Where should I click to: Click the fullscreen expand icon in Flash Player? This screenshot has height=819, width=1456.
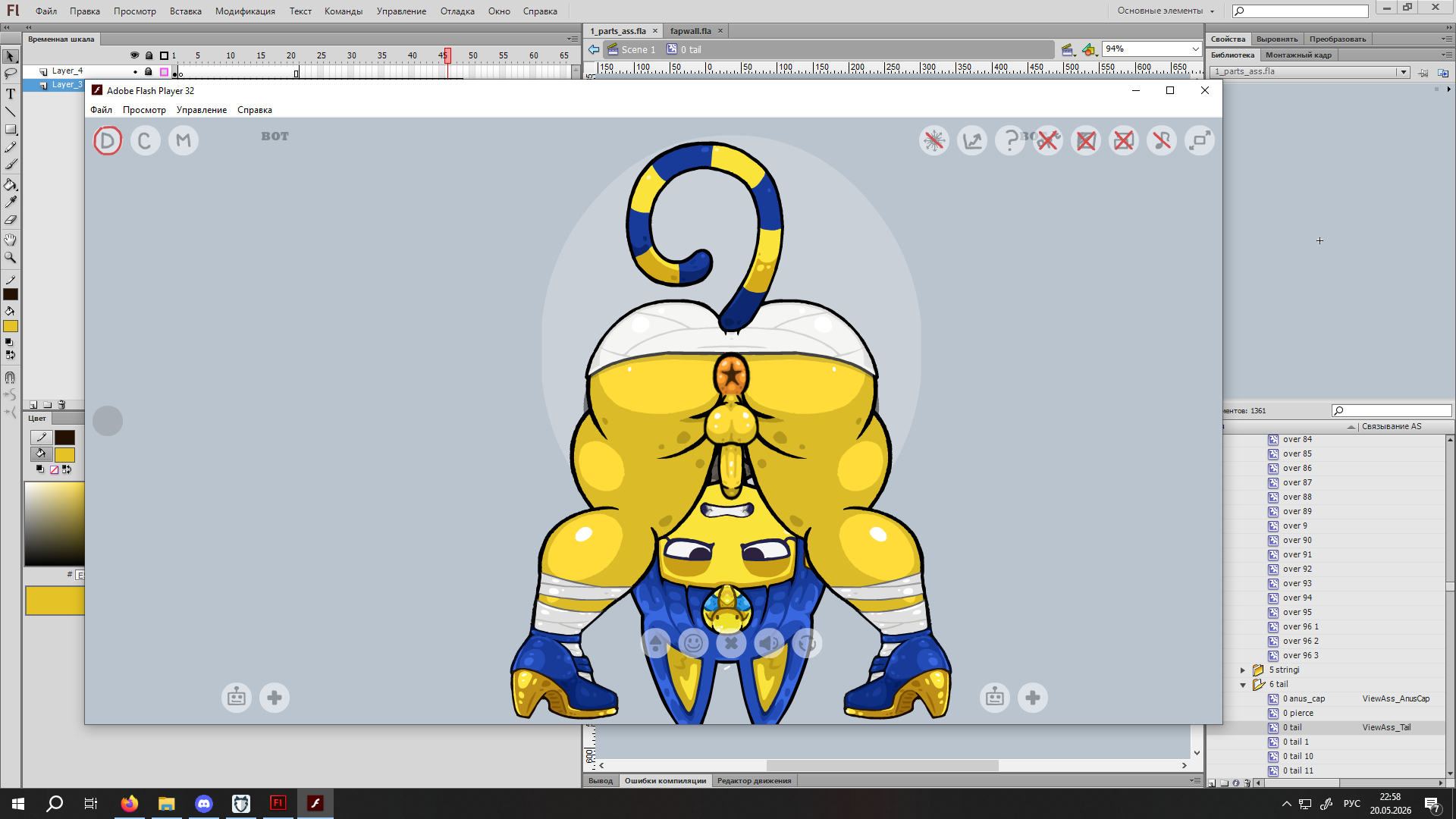[x=1200, y=140]
